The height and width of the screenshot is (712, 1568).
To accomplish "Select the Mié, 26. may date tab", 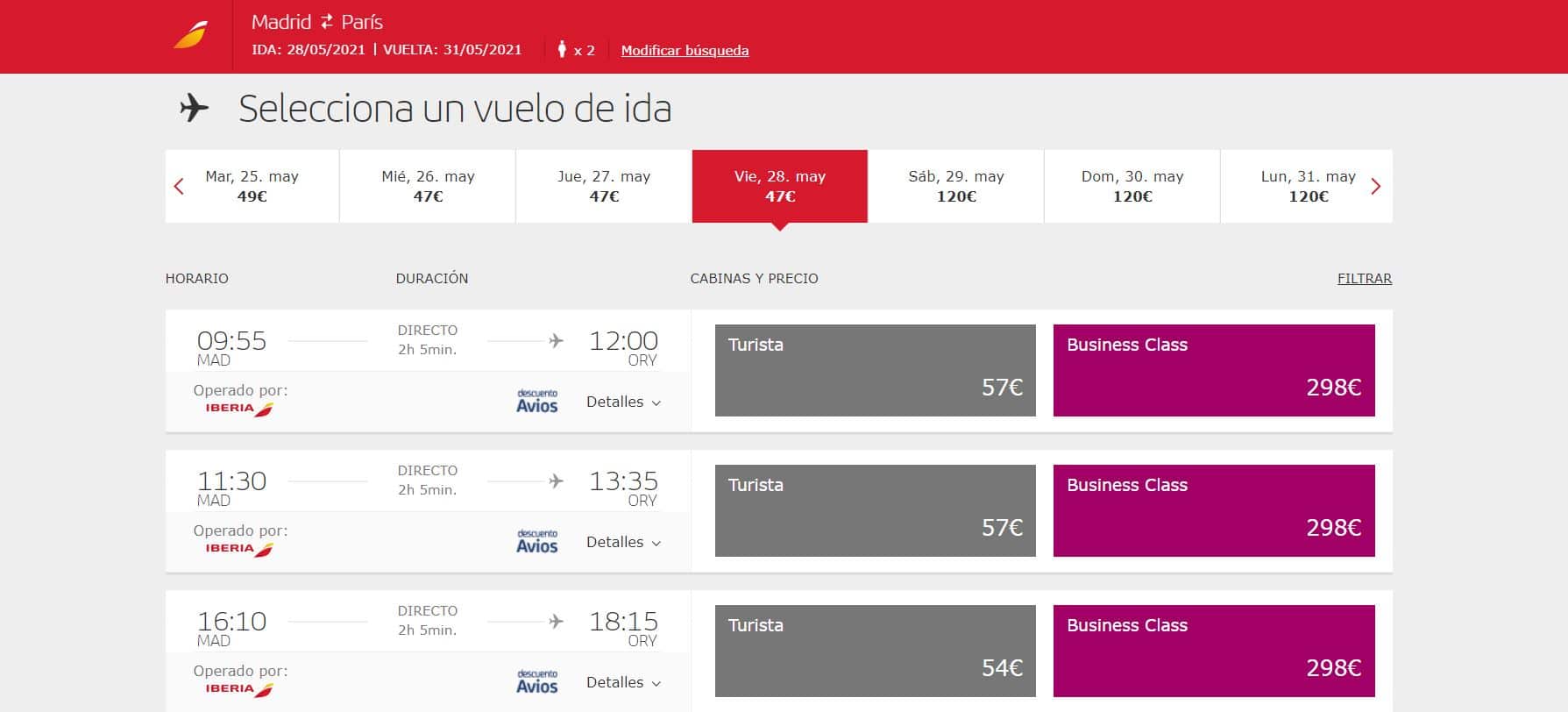I will 428,186.
